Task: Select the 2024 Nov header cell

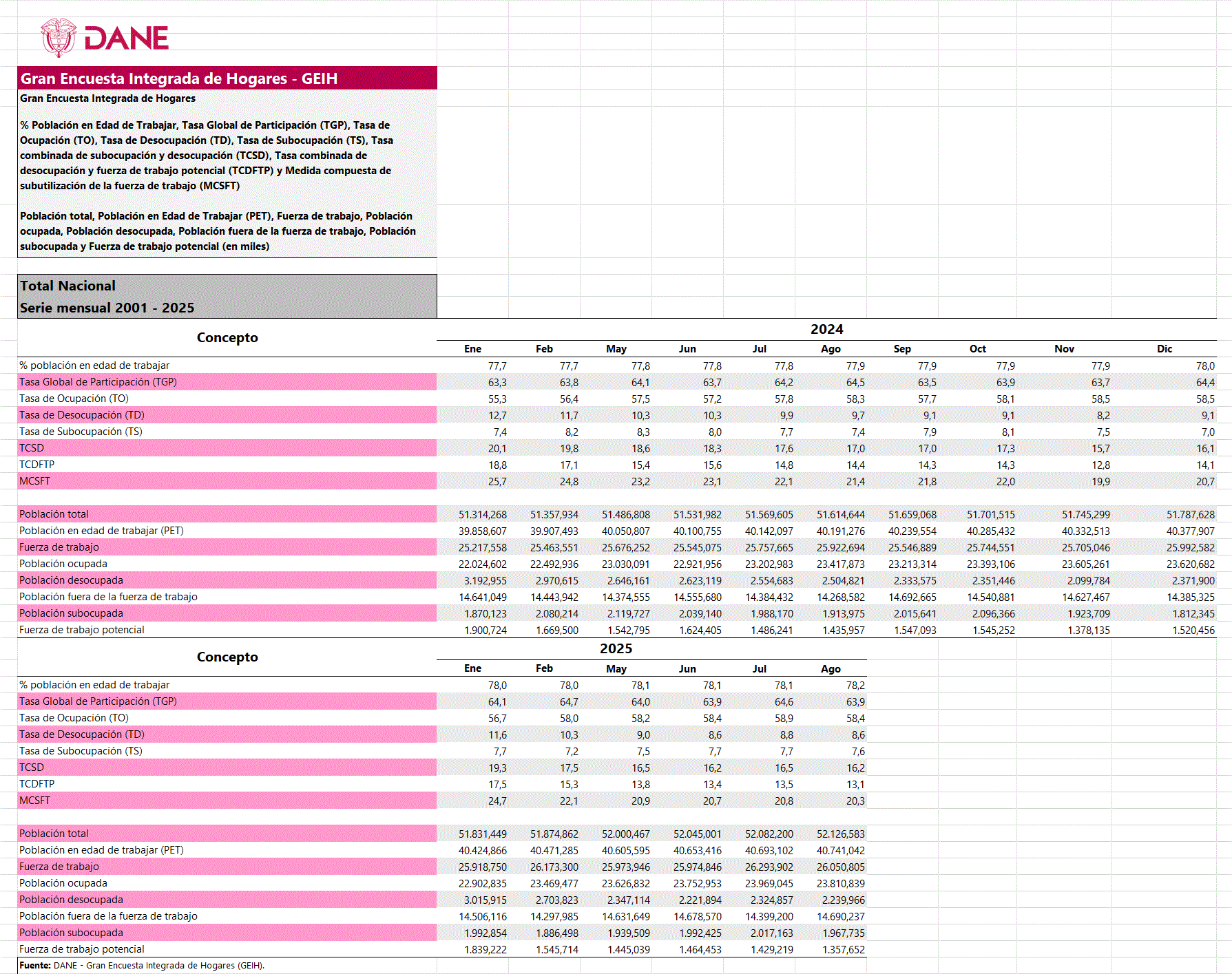Action: [1064, 349]
